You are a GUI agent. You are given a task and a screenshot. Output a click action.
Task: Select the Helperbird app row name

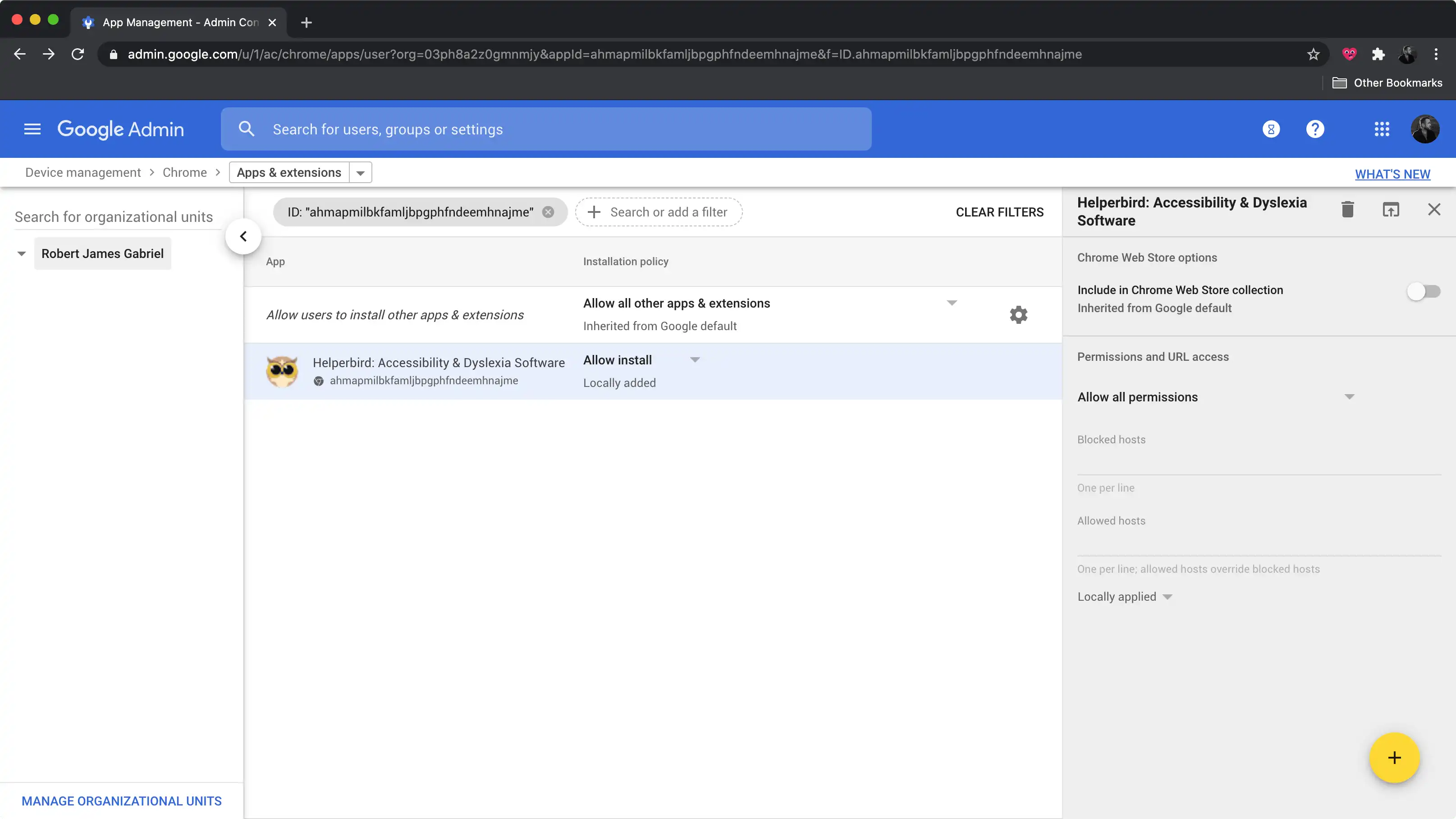[x=439, y=363]
